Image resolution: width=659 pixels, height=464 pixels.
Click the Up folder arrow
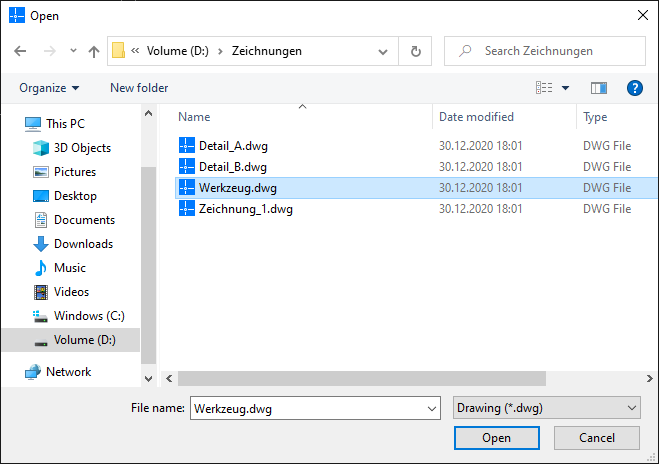click(x=94, y=51)
